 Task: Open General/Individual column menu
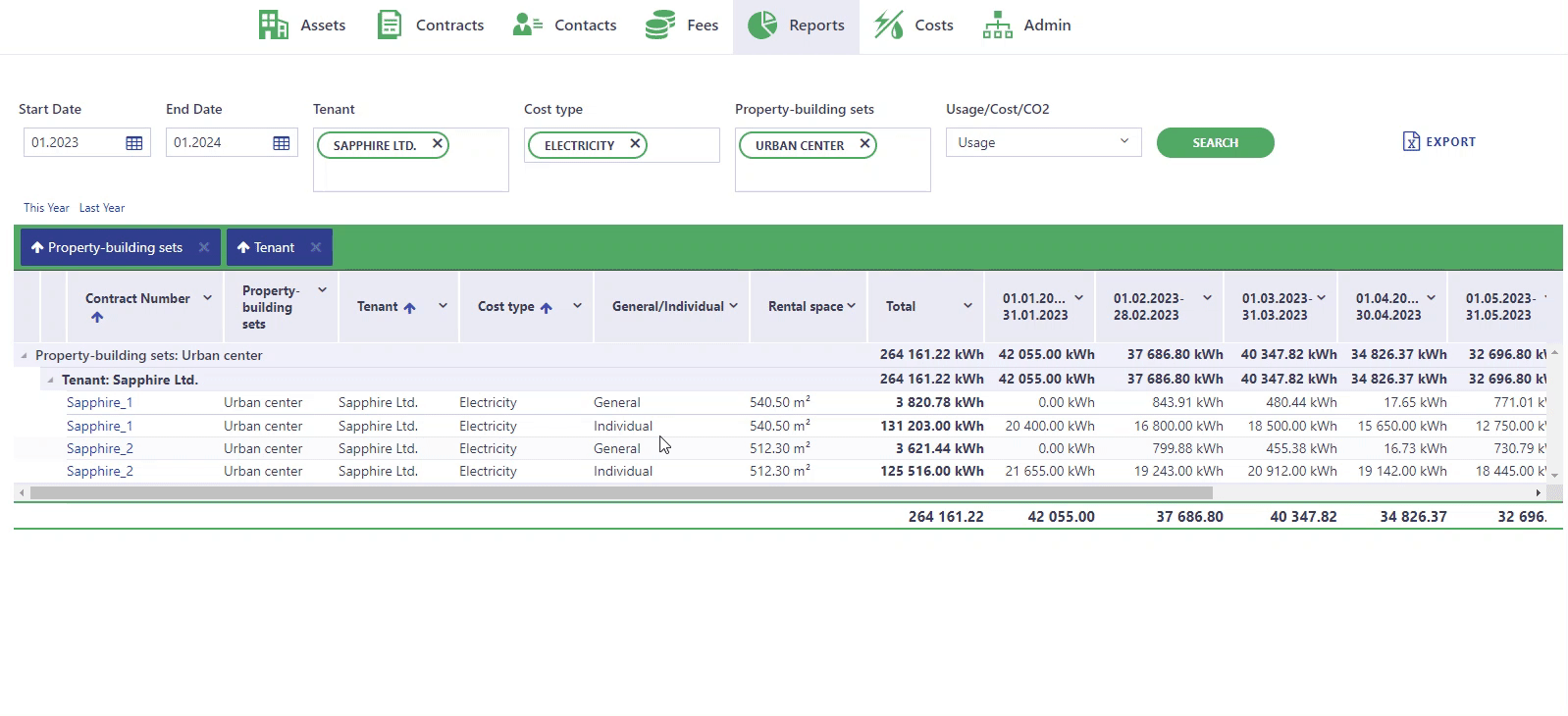point(733,306)
